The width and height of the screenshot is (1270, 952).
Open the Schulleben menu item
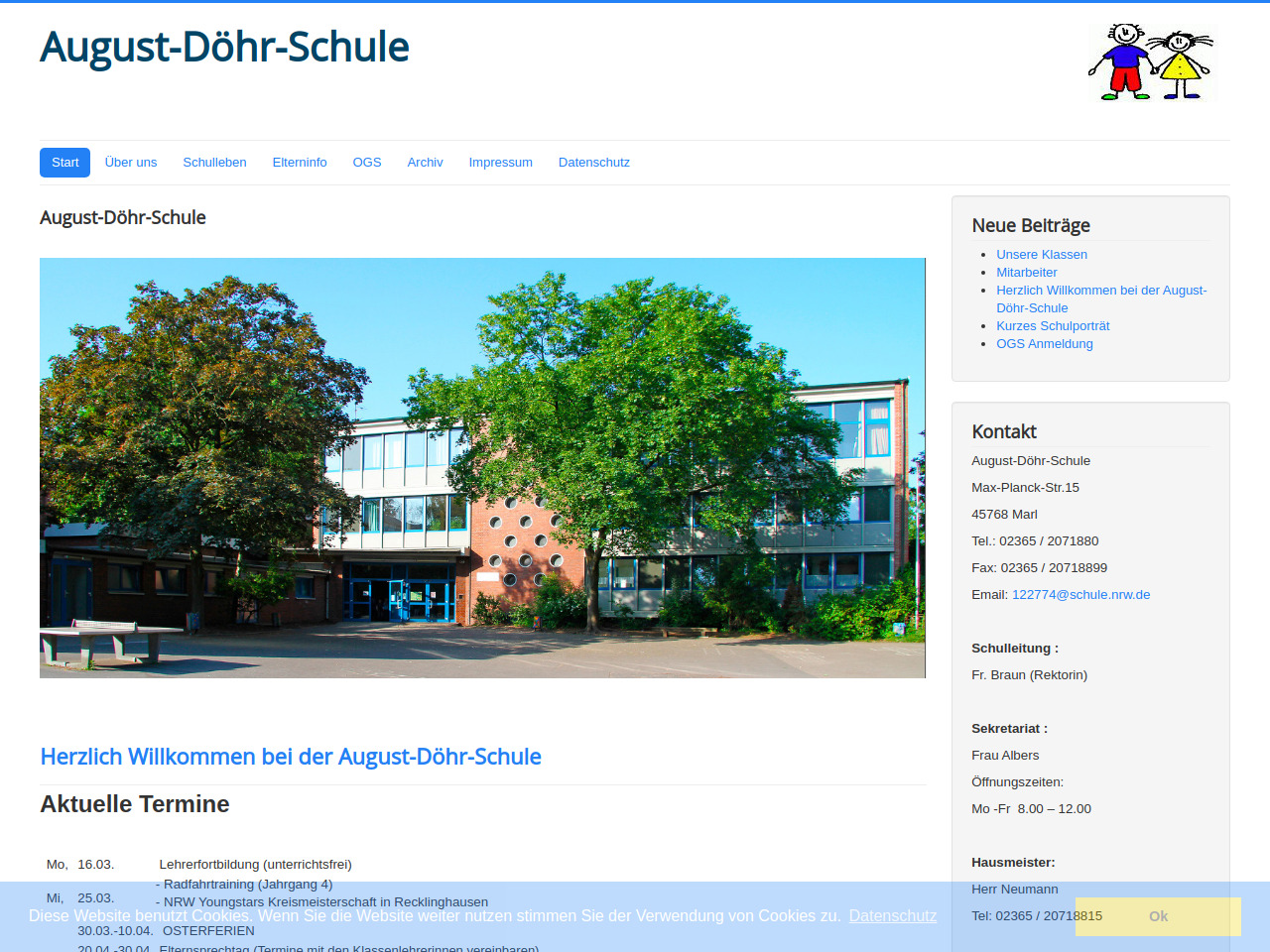point(214,163)
